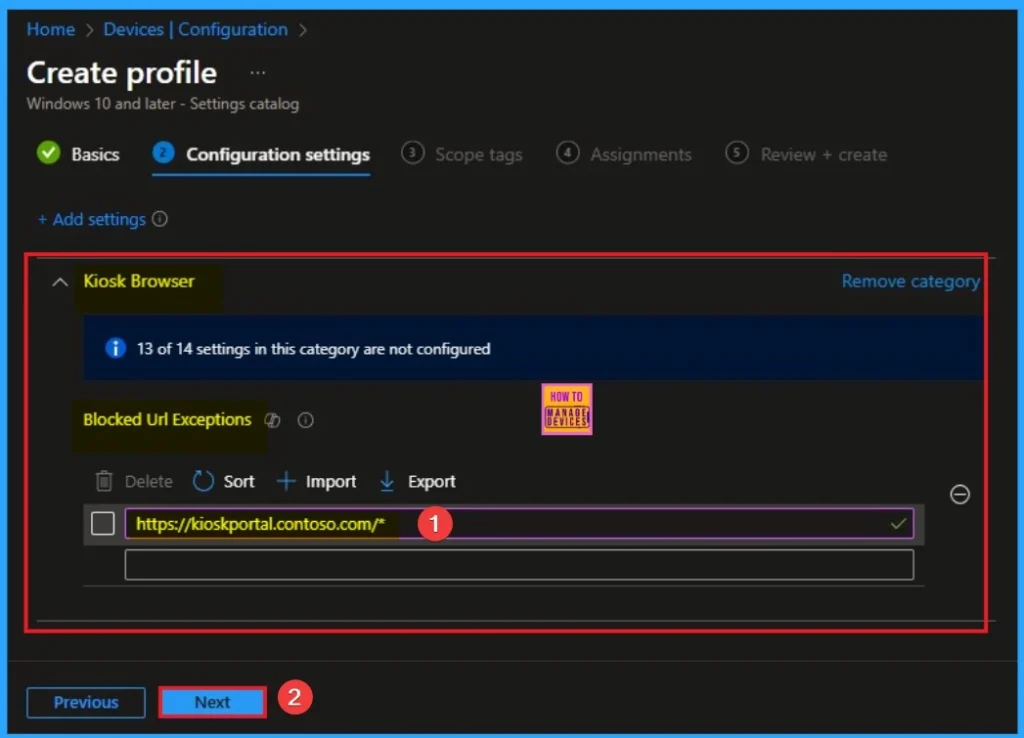The width and height of the screenshot is (1024, 738).
Task: Open the ellipsis menu beside Create profile
Action: 258,73
